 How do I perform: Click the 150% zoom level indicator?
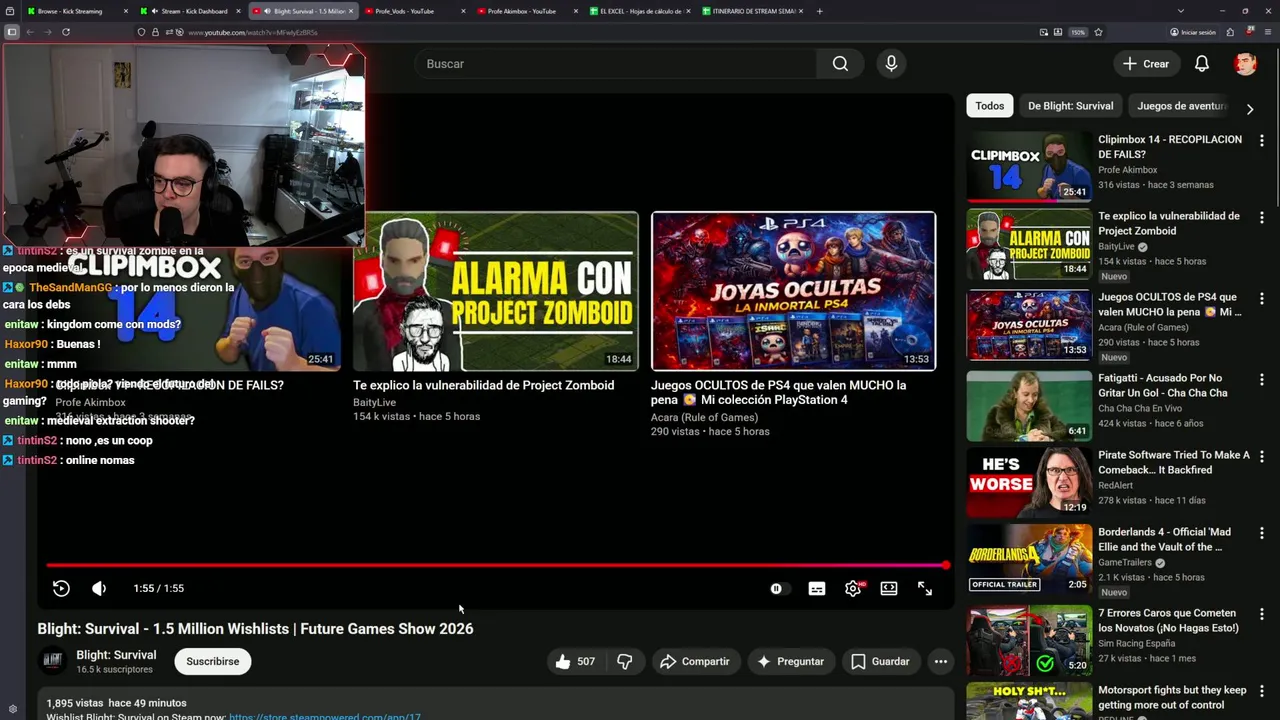1078,32
